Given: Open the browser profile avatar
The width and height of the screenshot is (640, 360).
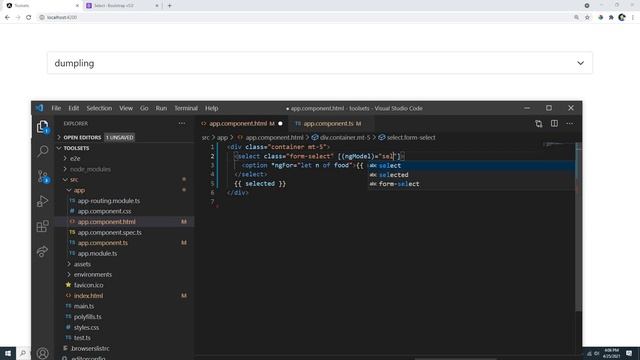Looking at the screenshot, I should [x=622, y=17].
